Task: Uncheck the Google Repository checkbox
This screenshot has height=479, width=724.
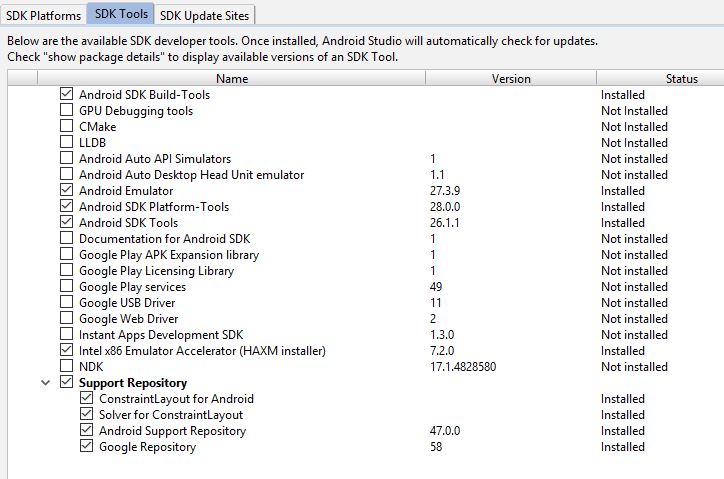Action: 87,447
